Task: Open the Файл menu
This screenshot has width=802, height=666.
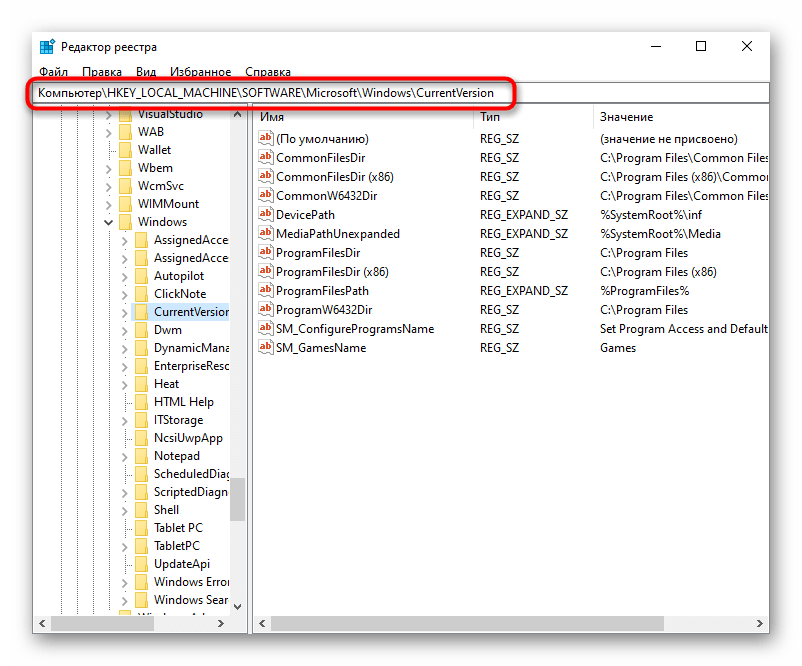Action: (x=53, y=72)
